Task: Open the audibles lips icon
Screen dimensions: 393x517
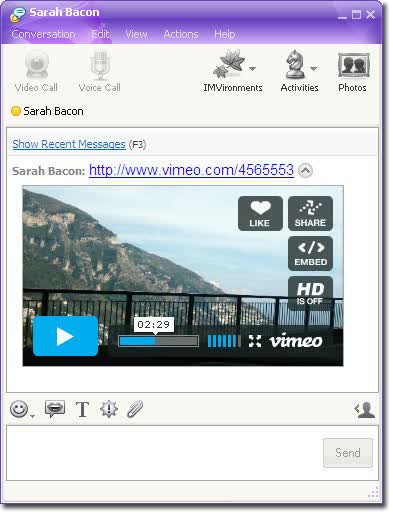Action: point(55,409)
